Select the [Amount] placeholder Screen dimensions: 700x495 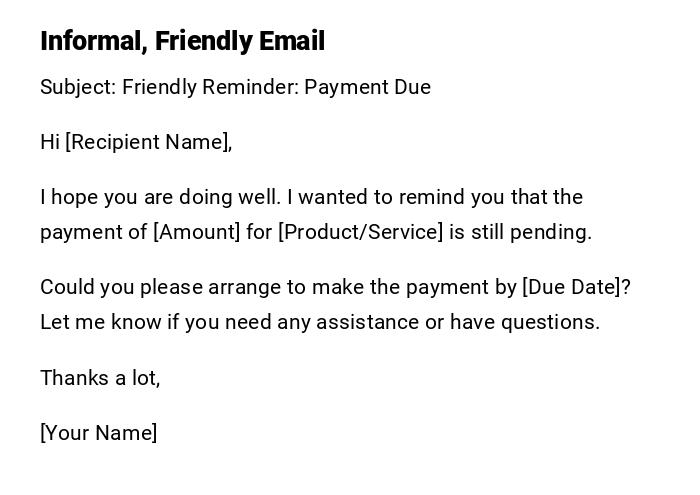(197, 232)
